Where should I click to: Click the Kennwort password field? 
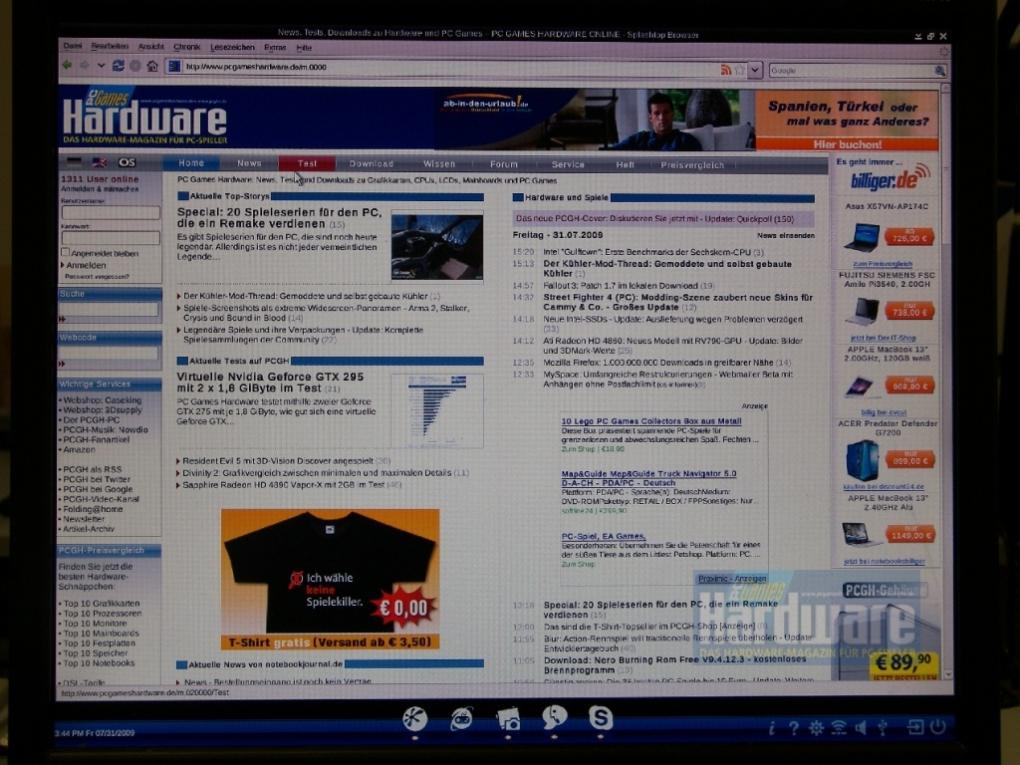click(x=111, y=237)
